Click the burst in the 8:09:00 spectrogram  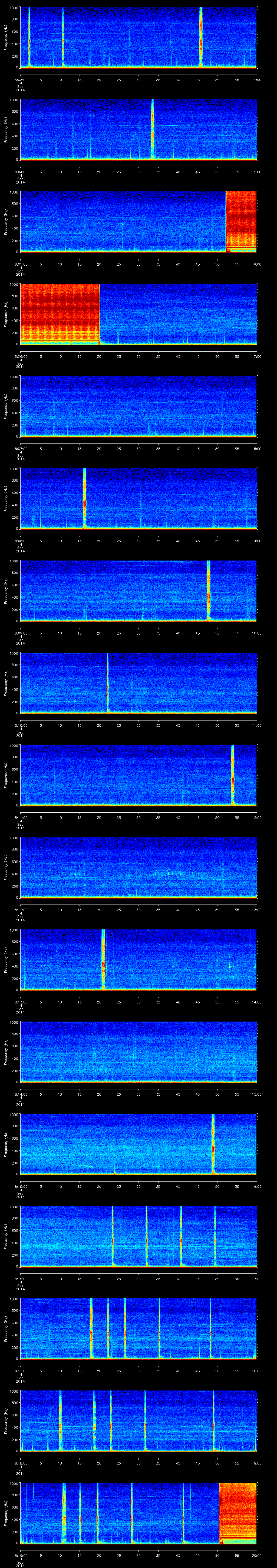(x=208, y=590)
